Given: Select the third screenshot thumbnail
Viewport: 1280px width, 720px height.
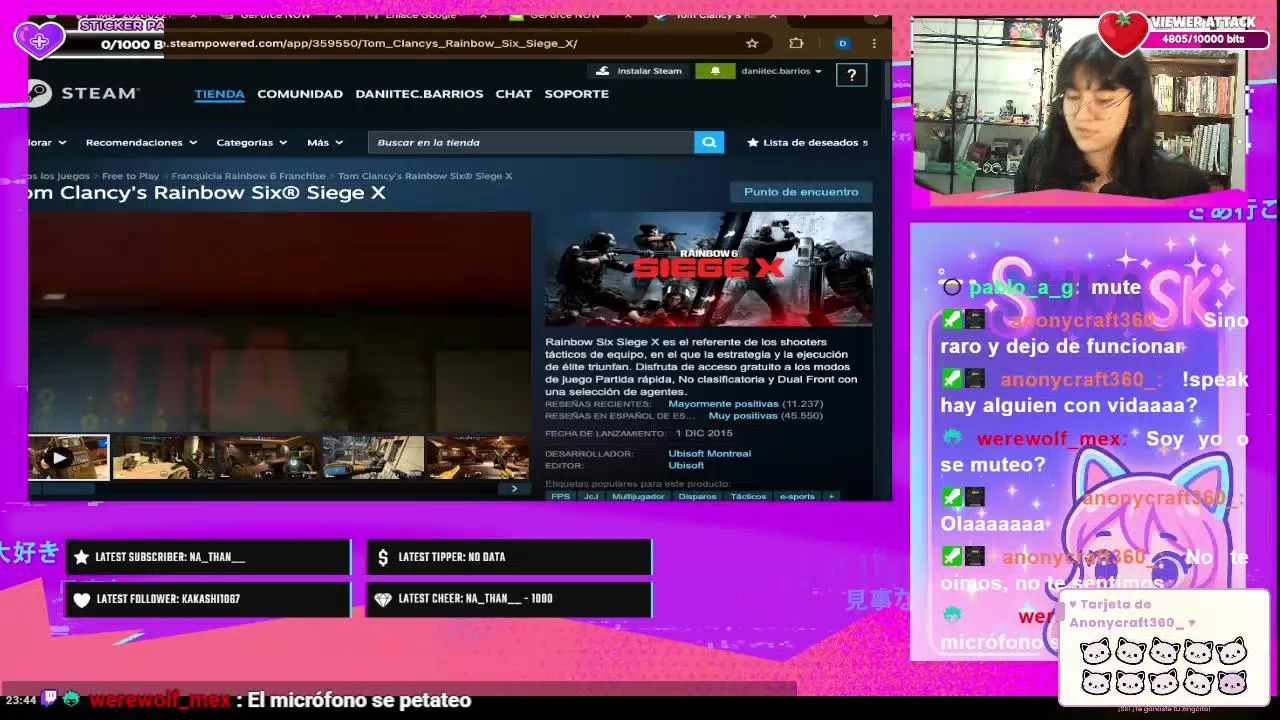Looking at the screenshot, I should [267, 458].
